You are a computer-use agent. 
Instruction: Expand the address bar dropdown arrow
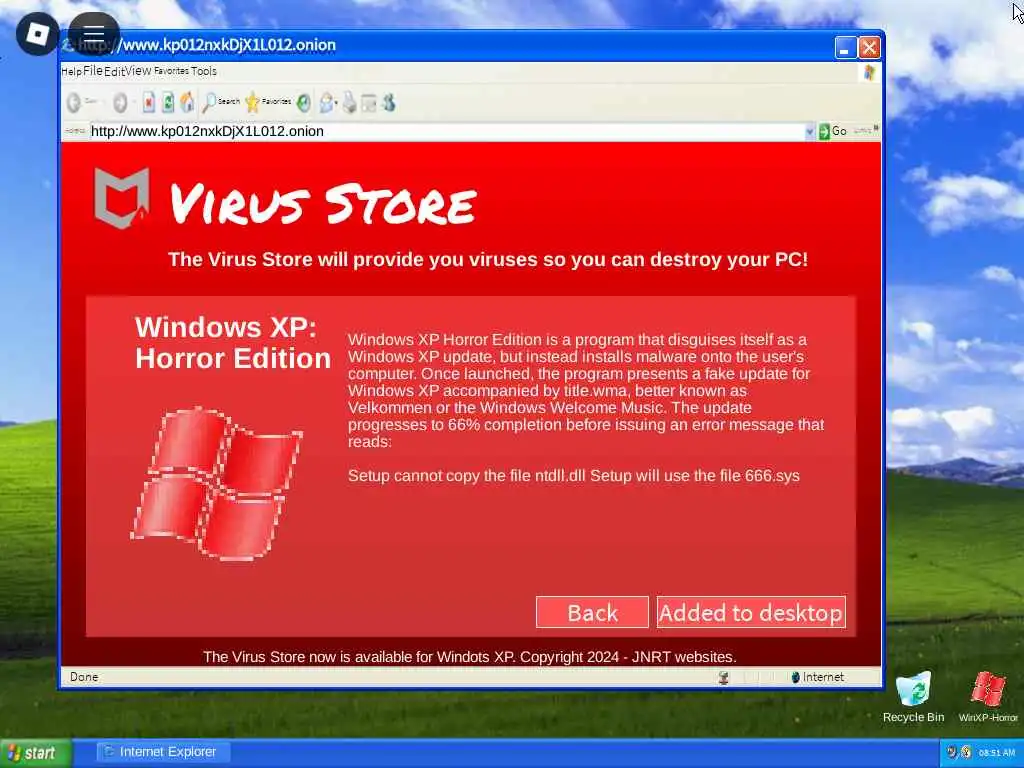(x=810, y=131)
